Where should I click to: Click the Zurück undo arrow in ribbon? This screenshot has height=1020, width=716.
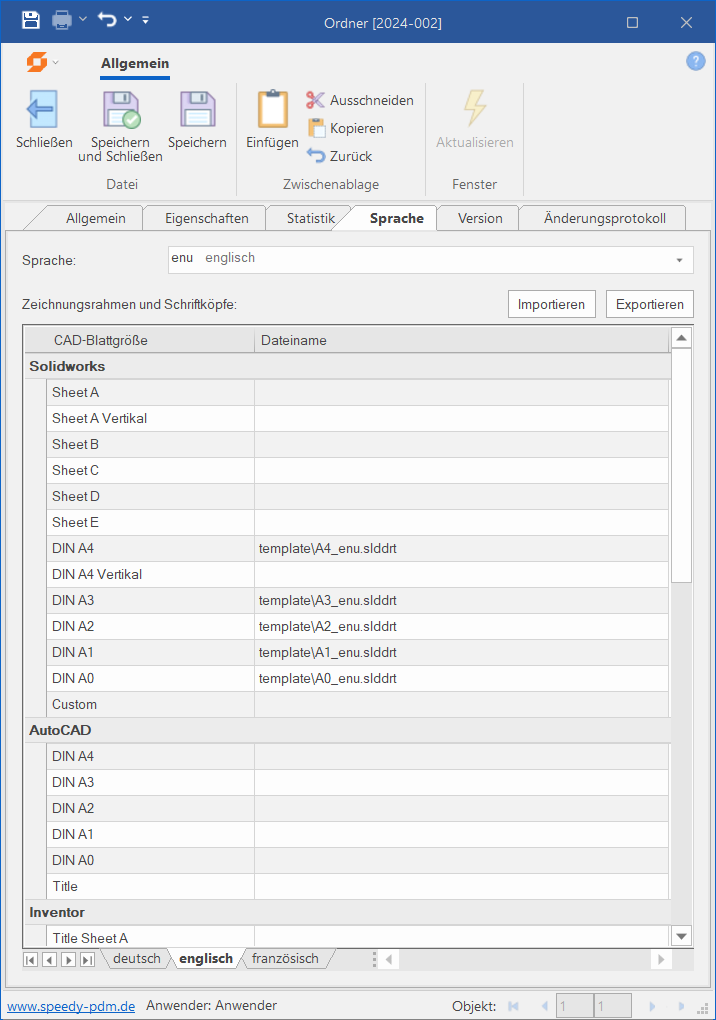(316, 156)
